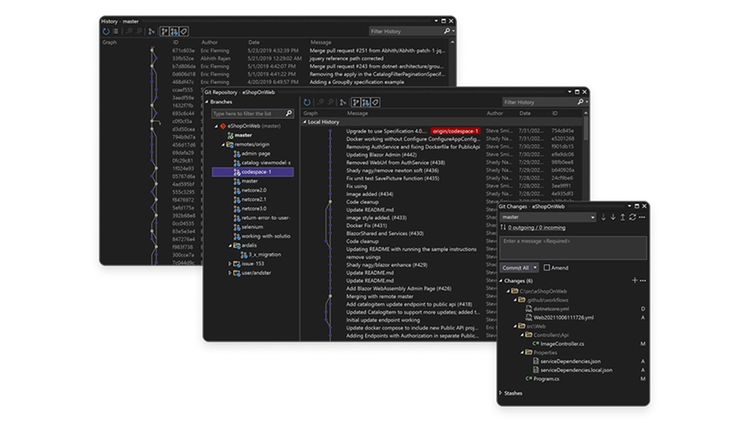Select the local master branch
The height and width of the screenshot is (423, 750).
coord(243,135)
